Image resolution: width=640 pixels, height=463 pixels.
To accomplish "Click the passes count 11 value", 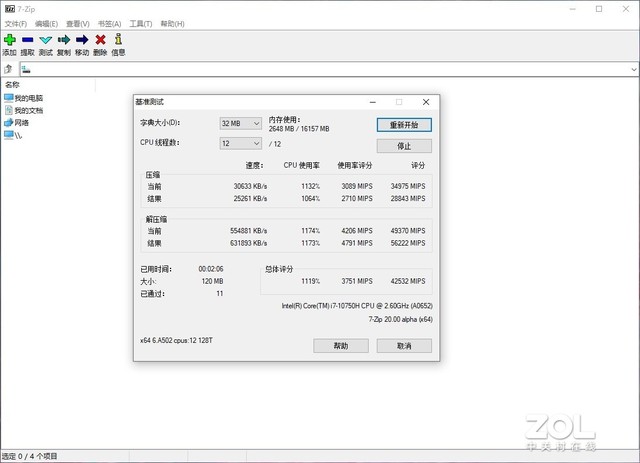I will coord(220,293).
